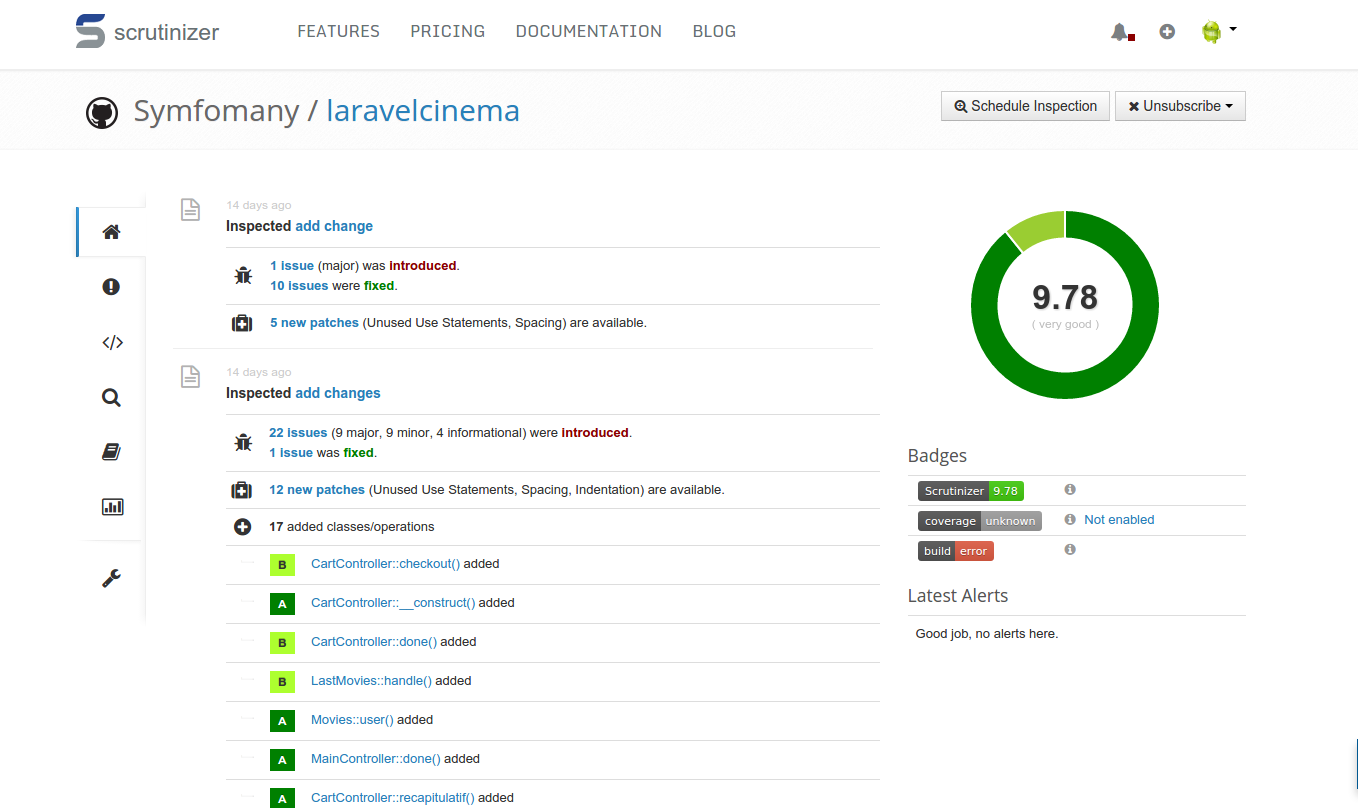The width and height of the screenshot is (1358, 808).
Task: Click the 'Latest Alerts' heading
Action: point(958,596)
